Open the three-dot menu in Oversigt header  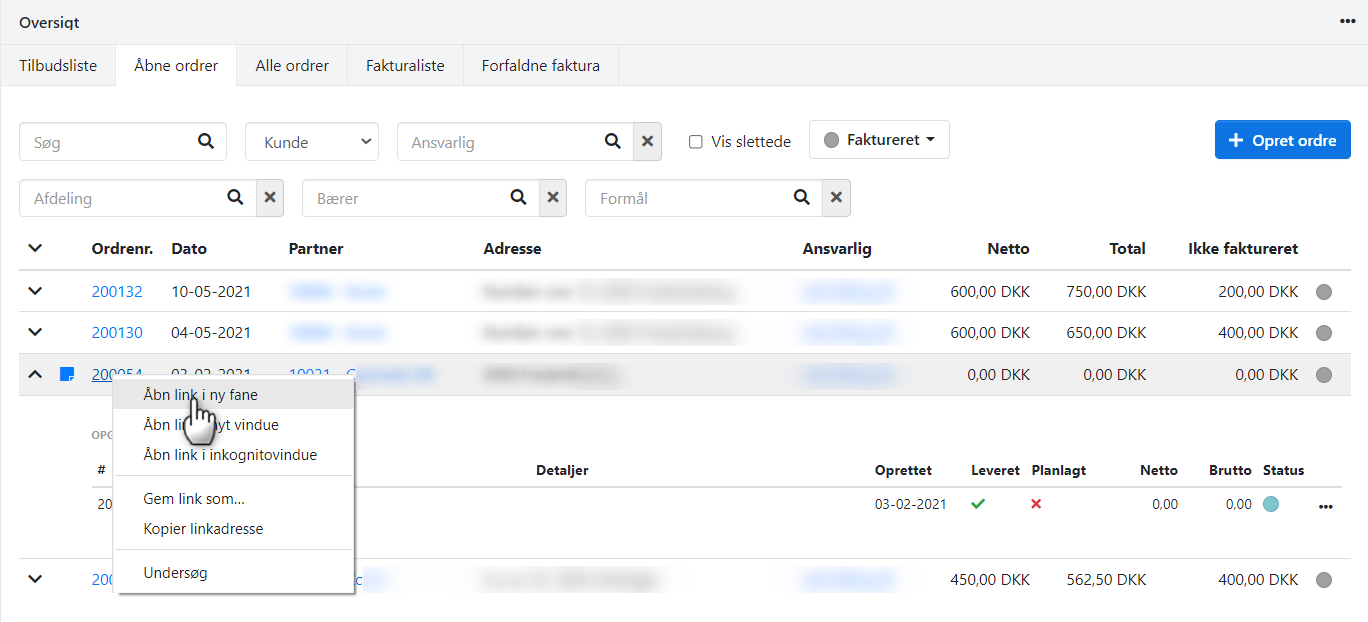(1347, 21)
